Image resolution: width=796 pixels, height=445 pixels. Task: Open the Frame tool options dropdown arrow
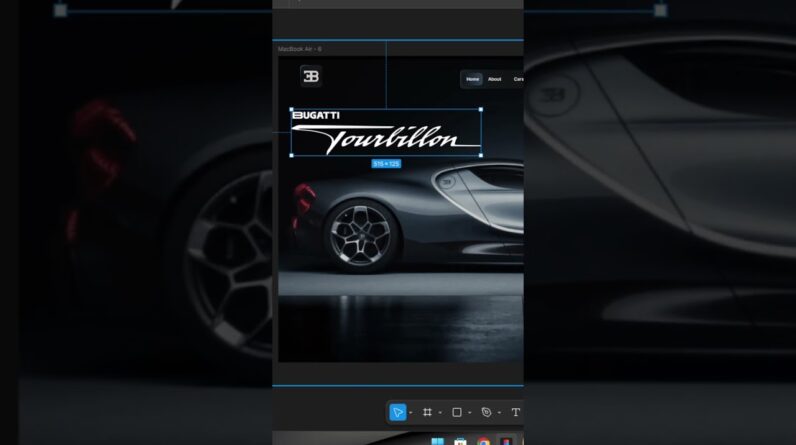(440, 413)
